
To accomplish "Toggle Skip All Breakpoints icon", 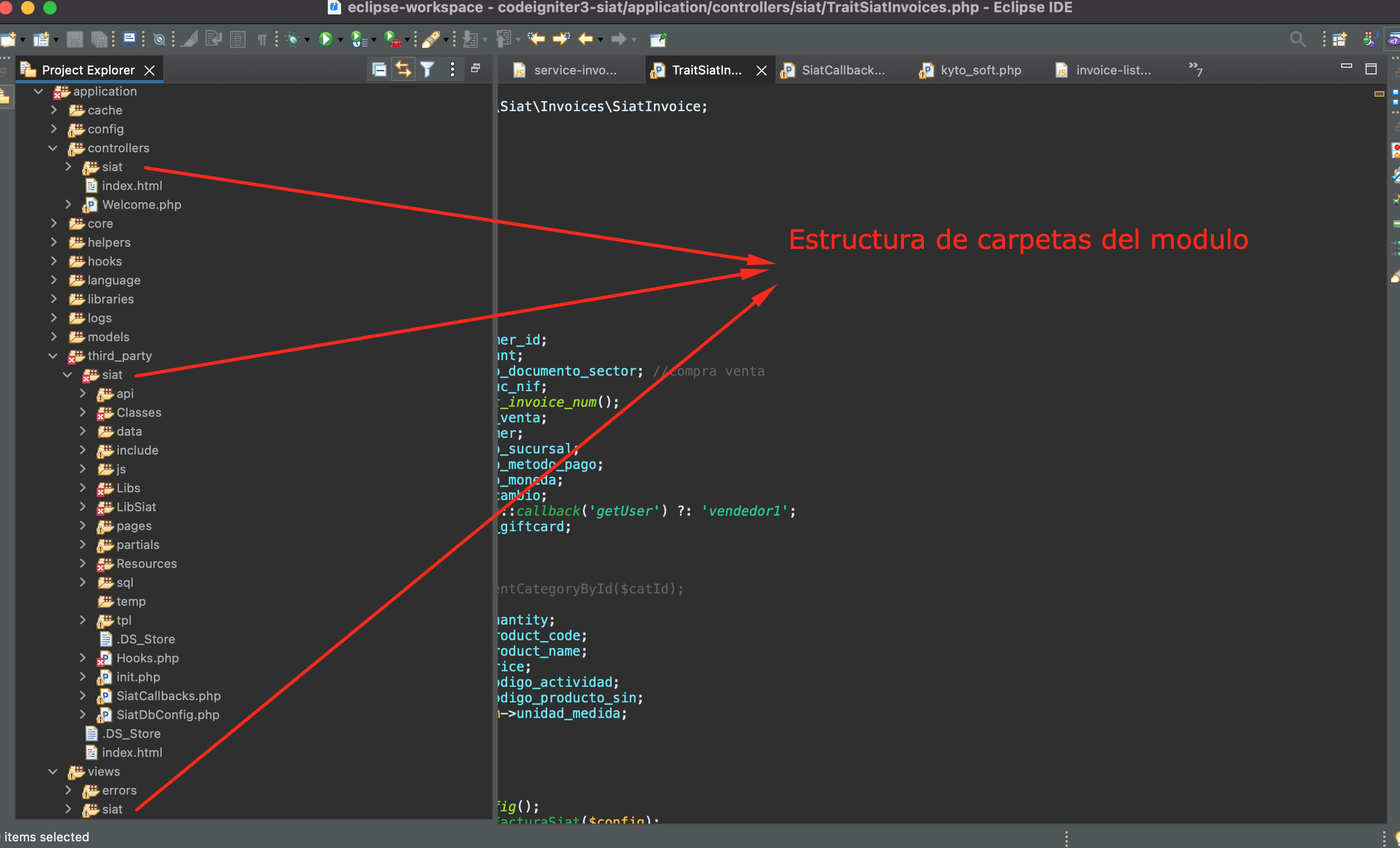I will pos(159,39).
